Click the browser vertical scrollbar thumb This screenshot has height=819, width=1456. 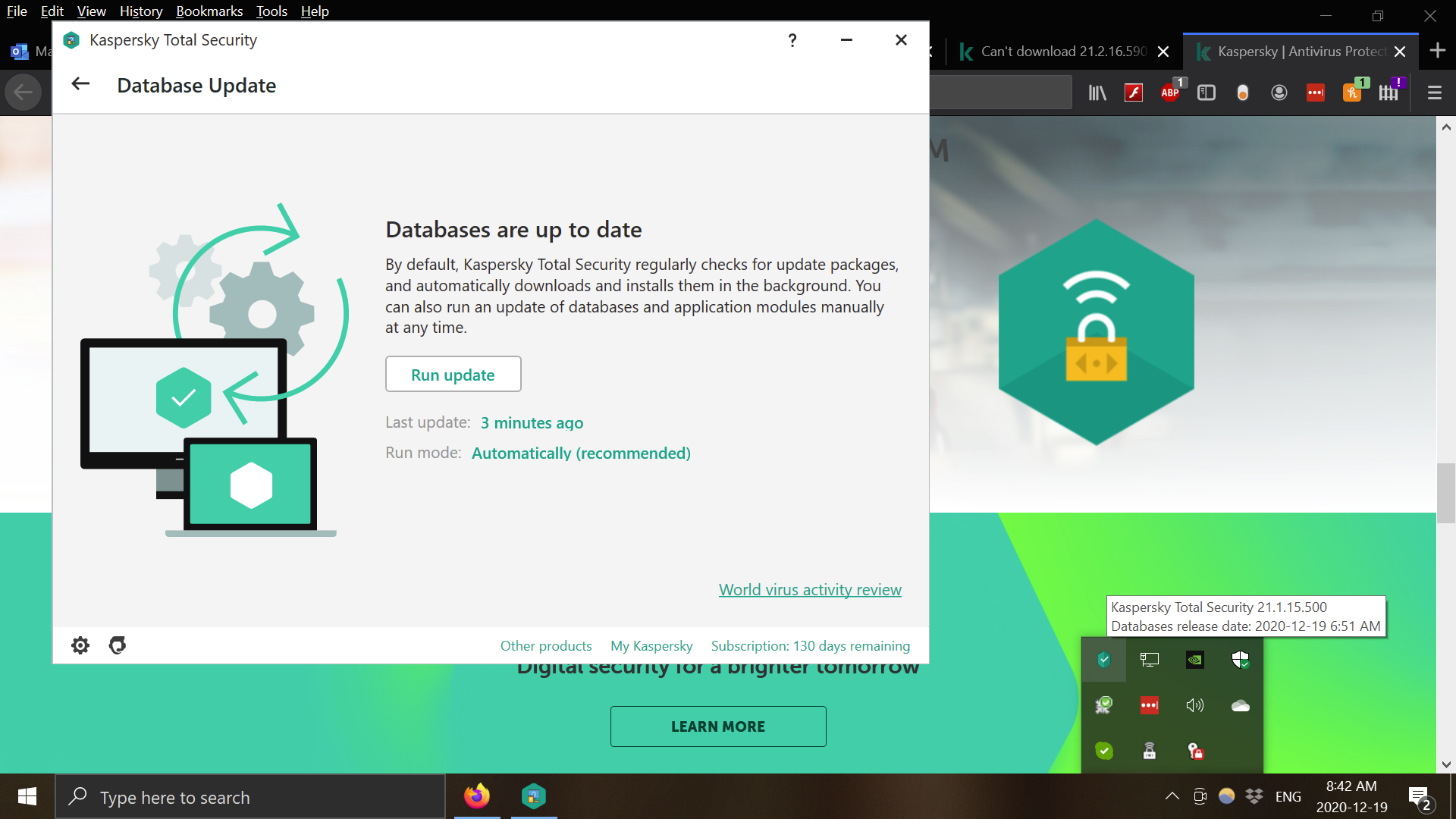(1445, 493)
